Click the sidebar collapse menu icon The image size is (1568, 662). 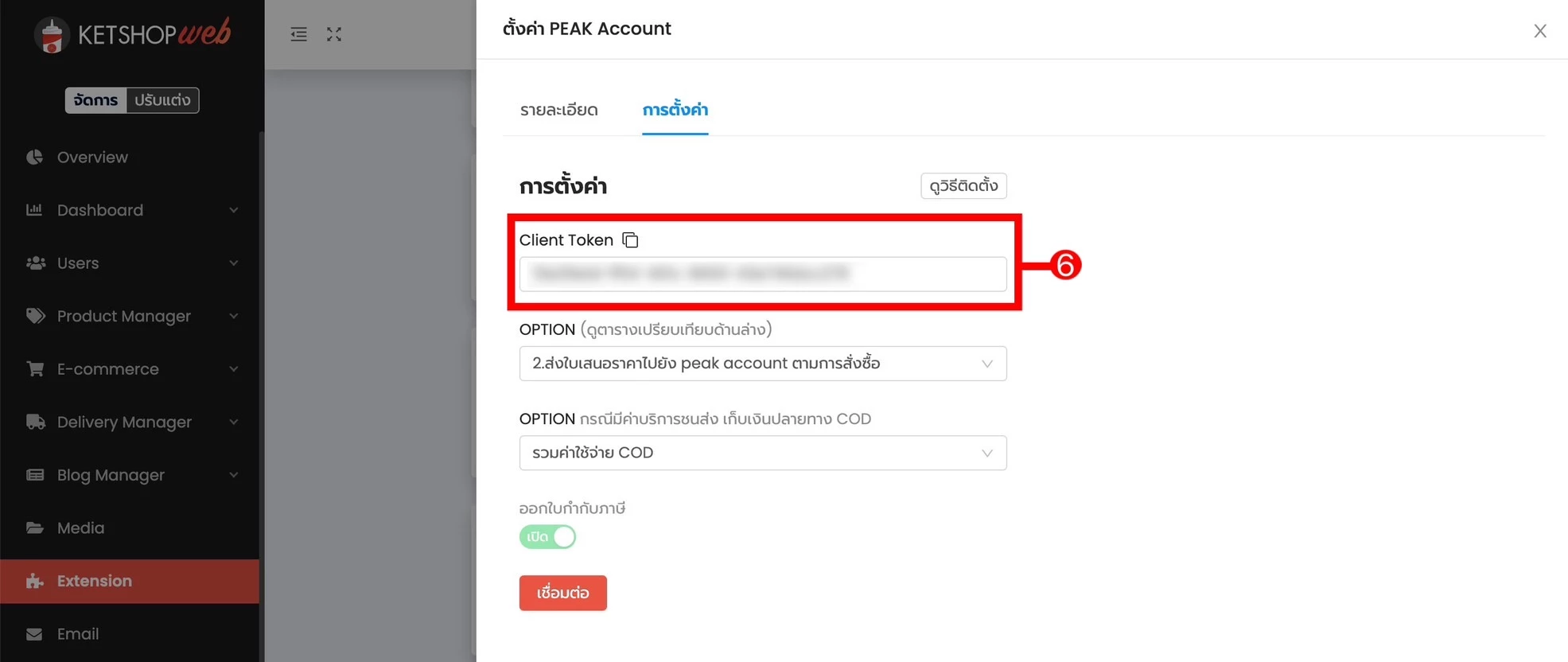pyautogui.click(x=298, y=34)
